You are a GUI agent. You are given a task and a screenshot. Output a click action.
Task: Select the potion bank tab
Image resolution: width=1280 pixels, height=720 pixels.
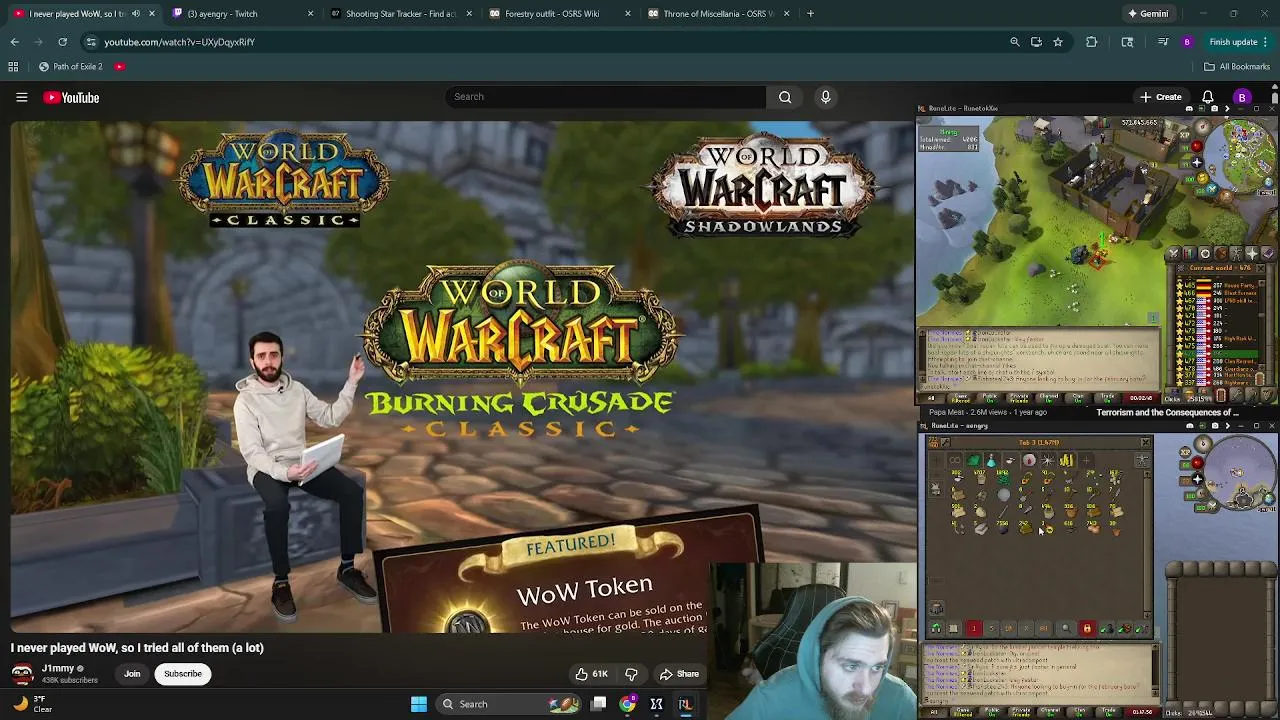(x=991, y=460)
